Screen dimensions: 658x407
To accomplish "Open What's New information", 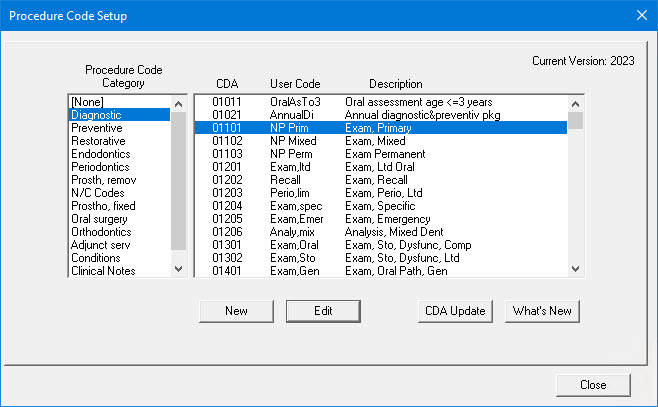I will click(542, 311).
